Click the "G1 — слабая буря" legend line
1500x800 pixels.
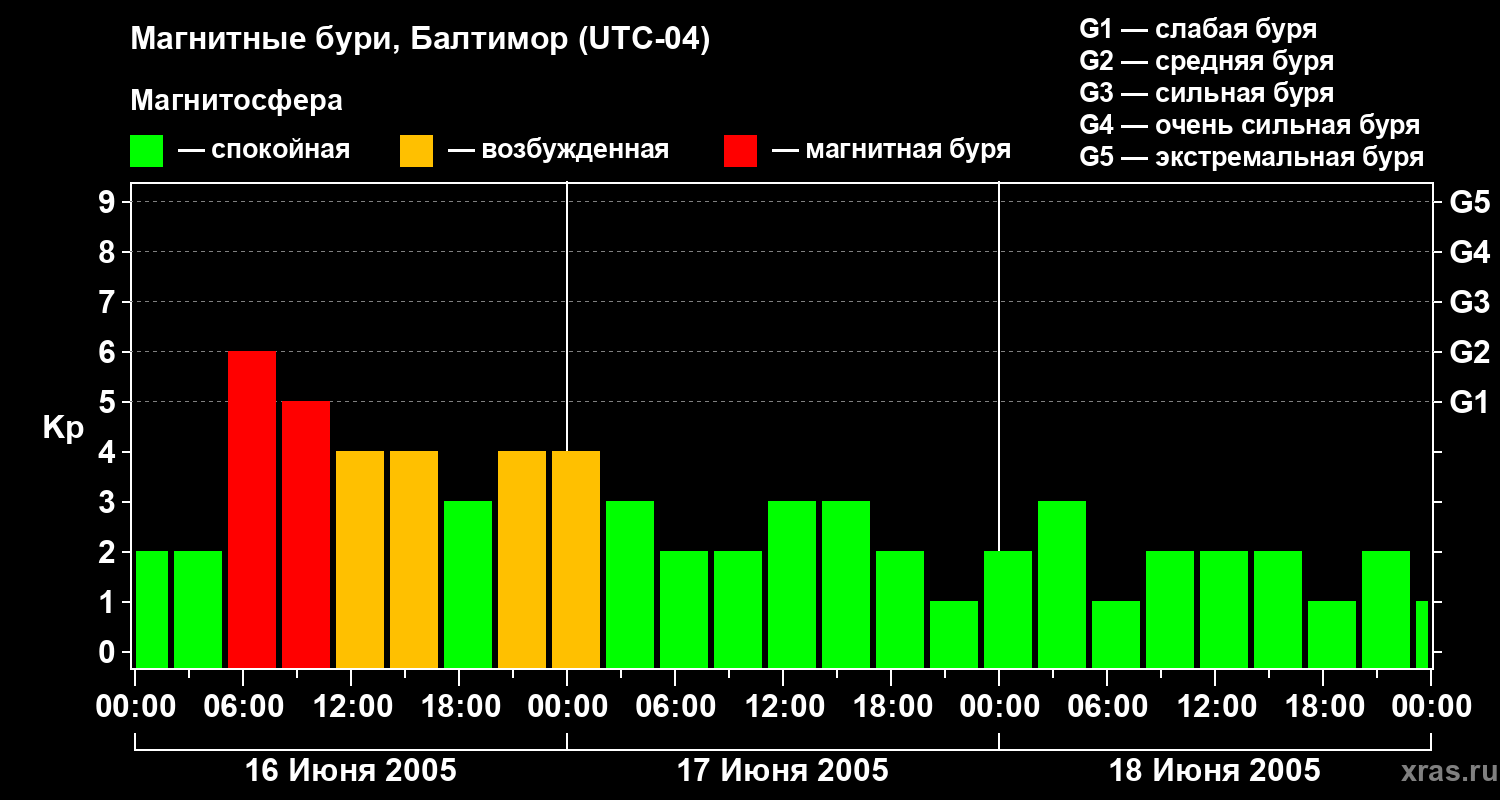(1198, 29)
